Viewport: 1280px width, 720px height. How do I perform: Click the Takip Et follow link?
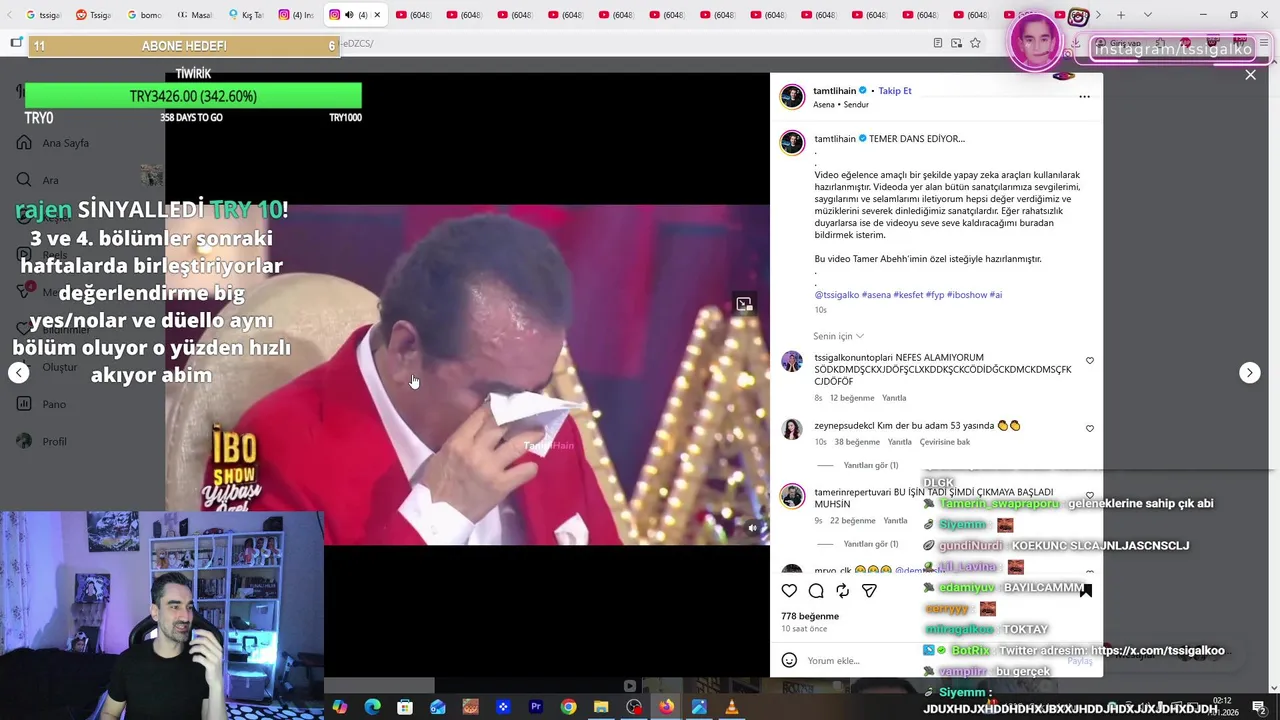click(x=895, y=90)
